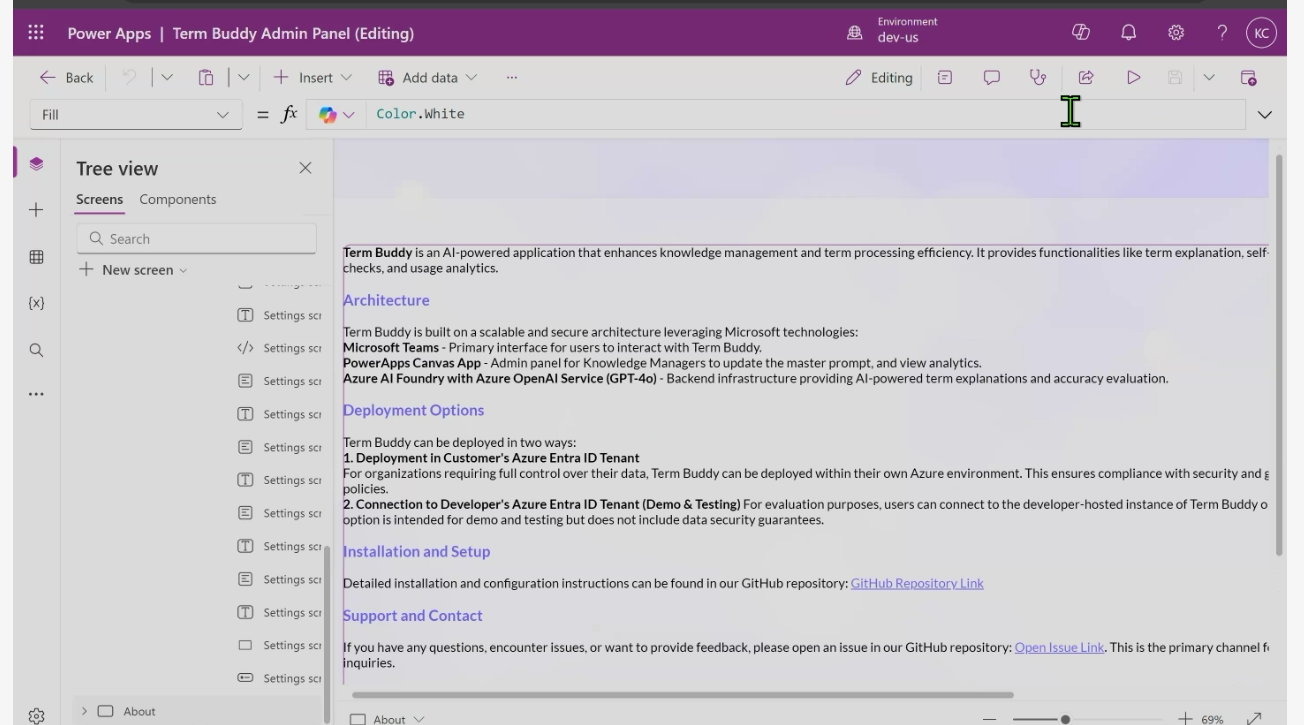This screenshot has height=725, width=1304.
Task: Click the fx formula icon
Action: click(x=289, y=114)
